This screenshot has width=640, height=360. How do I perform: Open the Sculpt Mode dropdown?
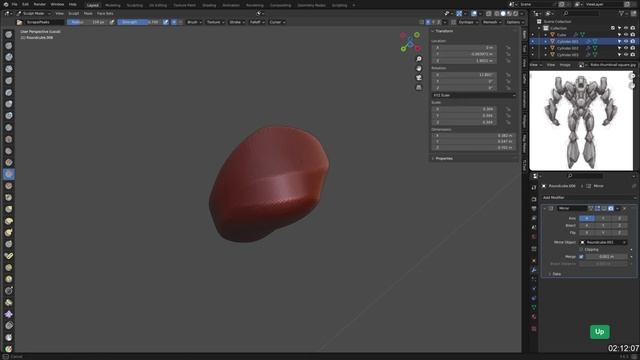click(x=34, y=13)
